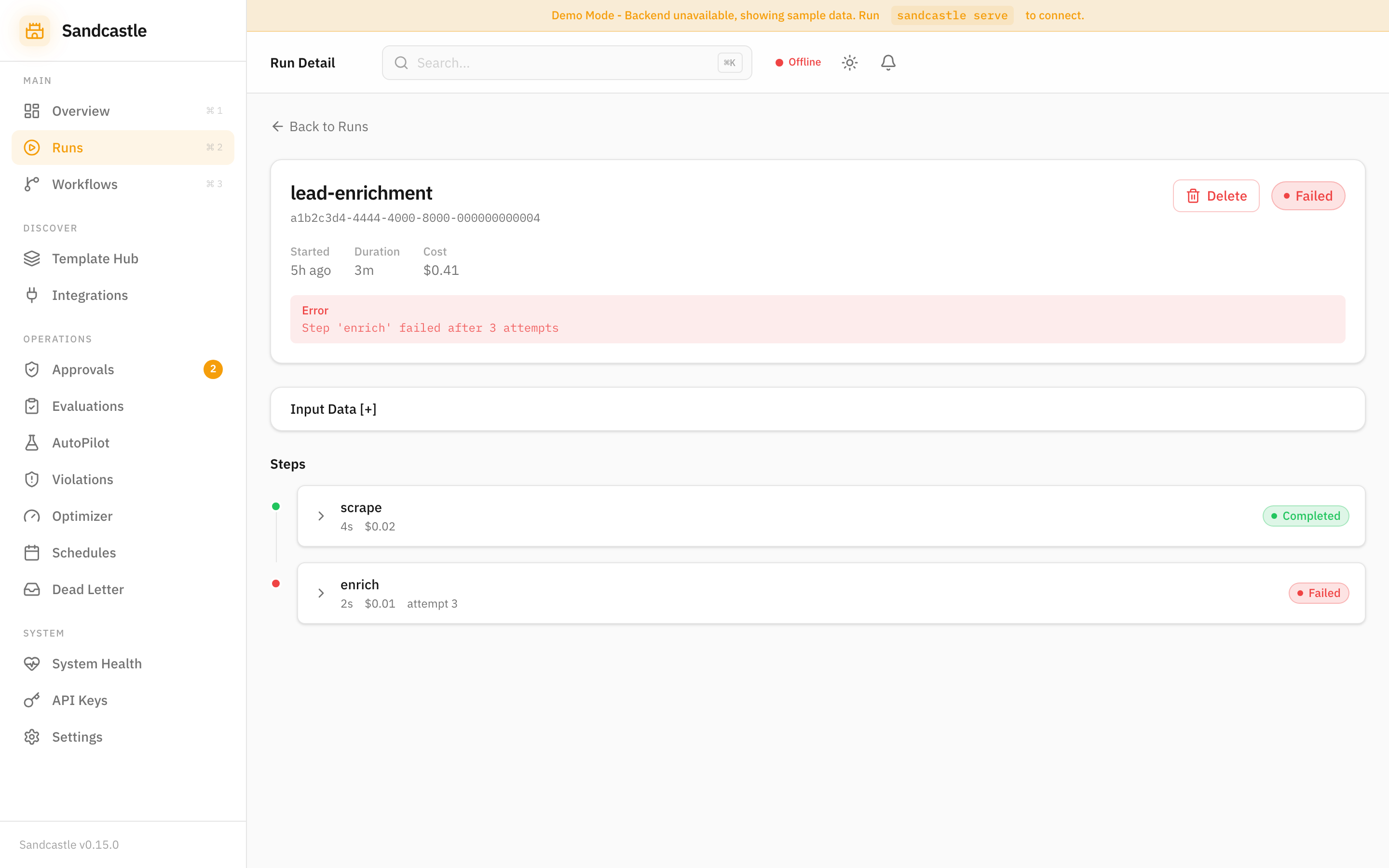This screenshot has width=1389, height=868.
Task: Expand the scrape step chevron
Action: point(321,516)
